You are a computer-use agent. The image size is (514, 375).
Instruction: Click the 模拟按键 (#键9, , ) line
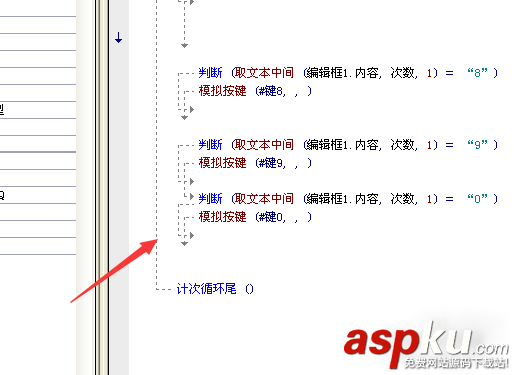[255, 163]
